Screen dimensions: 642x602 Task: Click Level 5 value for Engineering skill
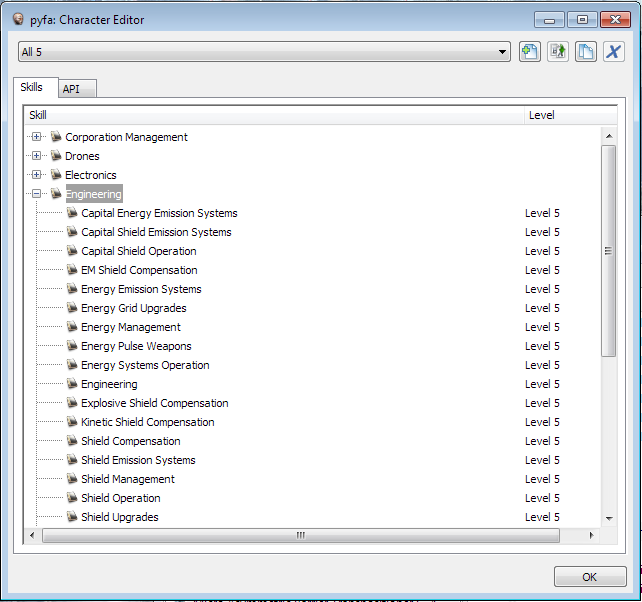coord(542,384)
